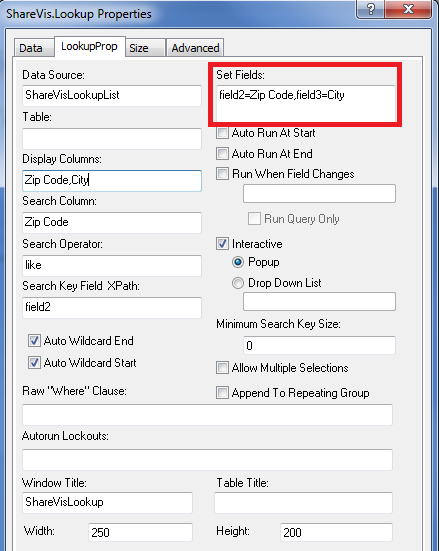
Task: Check the Auto Run At End option
Action: click(222, 154)
